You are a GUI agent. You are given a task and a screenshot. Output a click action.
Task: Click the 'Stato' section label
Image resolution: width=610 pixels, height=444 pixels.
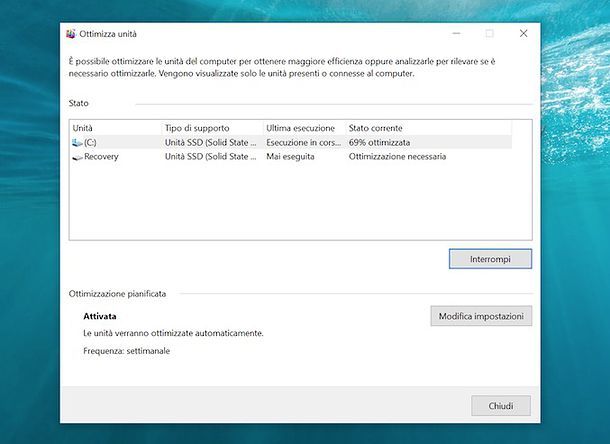[x=79, y=103]
